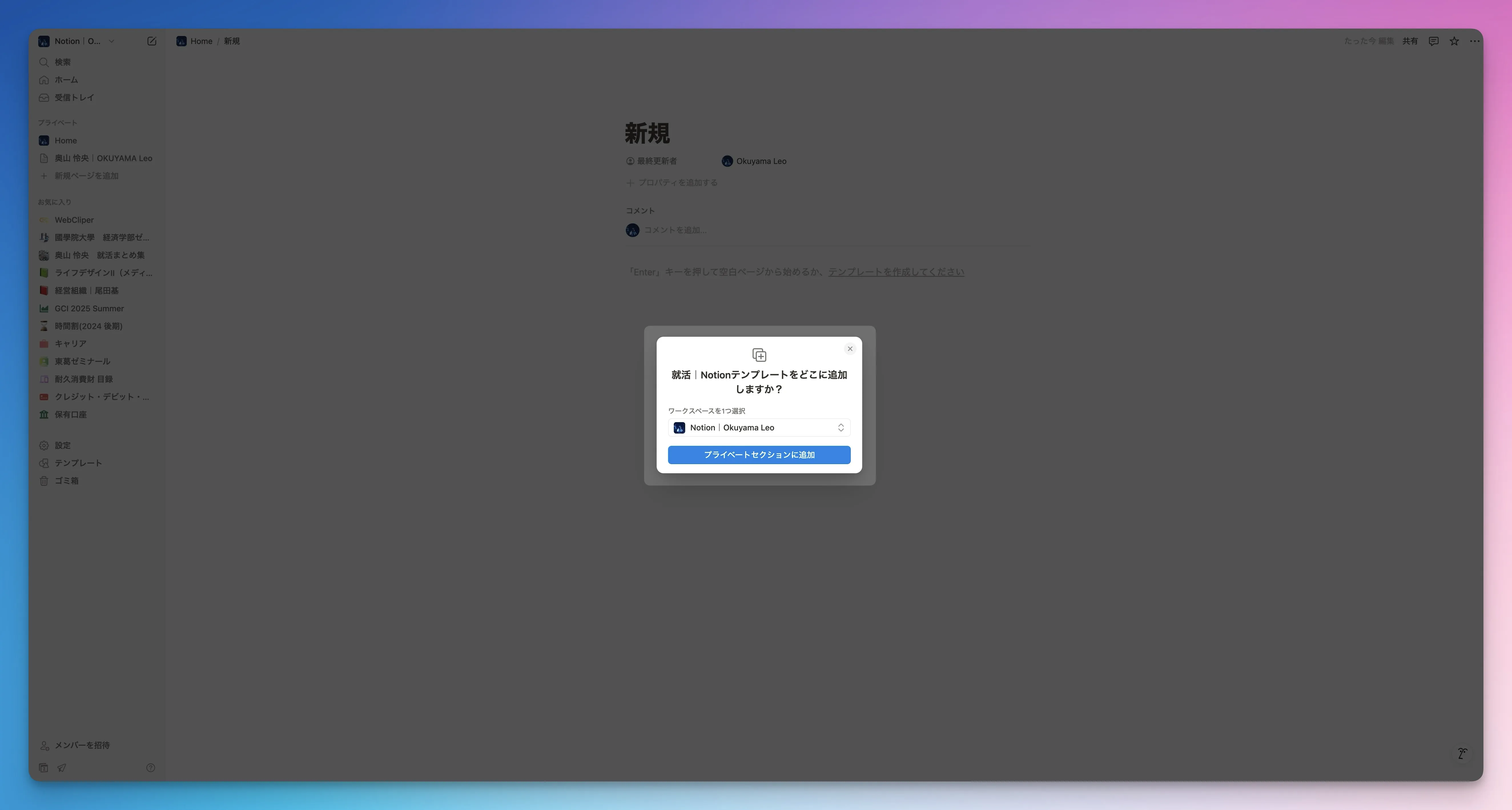Open 受信トレイ inbox in sidebar
This screenshot has width=1512, height=810.
tap(74, 97)
